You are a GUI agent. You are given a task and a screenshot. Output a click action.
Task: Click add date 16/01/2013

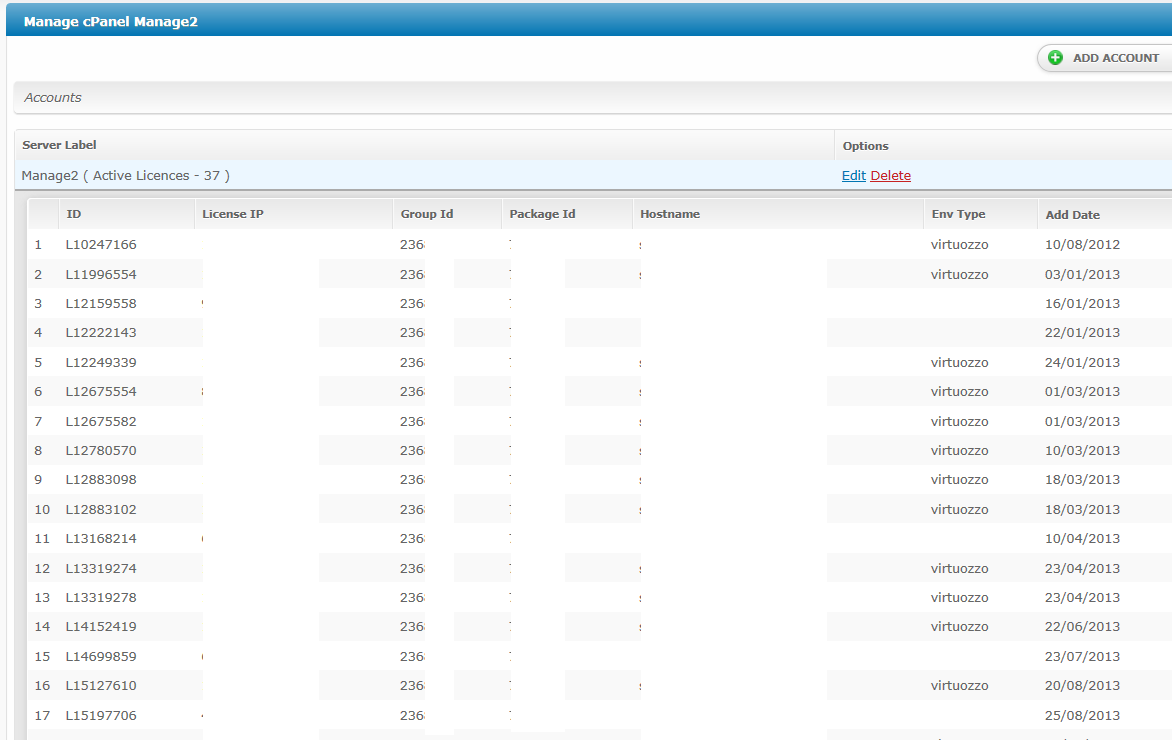coord(1082,303)
